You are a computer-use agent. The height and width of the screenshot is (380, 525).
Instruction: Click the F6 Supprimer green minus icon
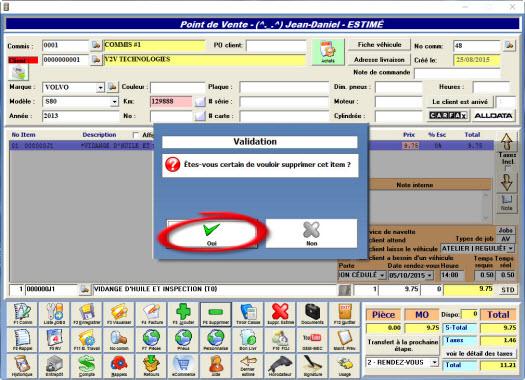click(216, 314)
